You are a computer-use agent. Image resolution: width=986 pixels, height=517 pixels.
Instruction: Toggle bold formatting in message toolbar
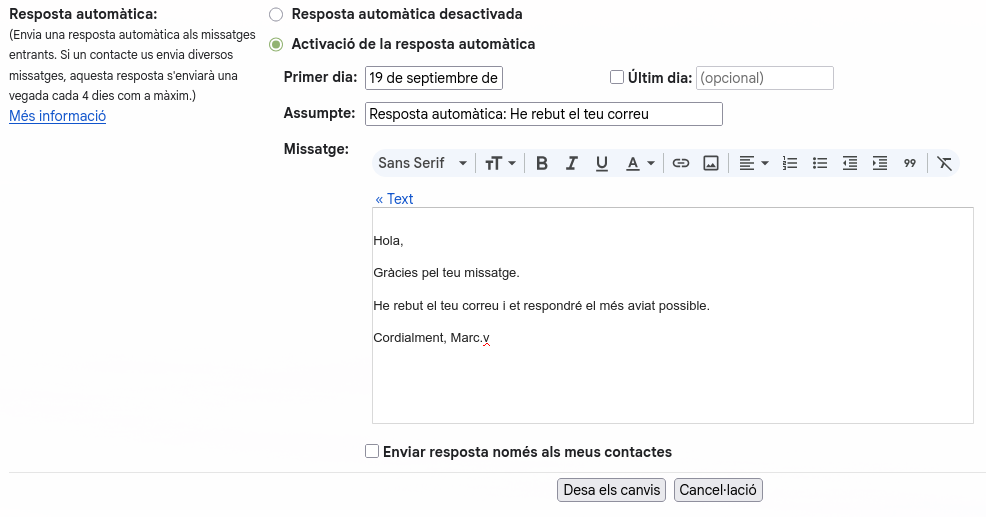(x=542, y=163)
